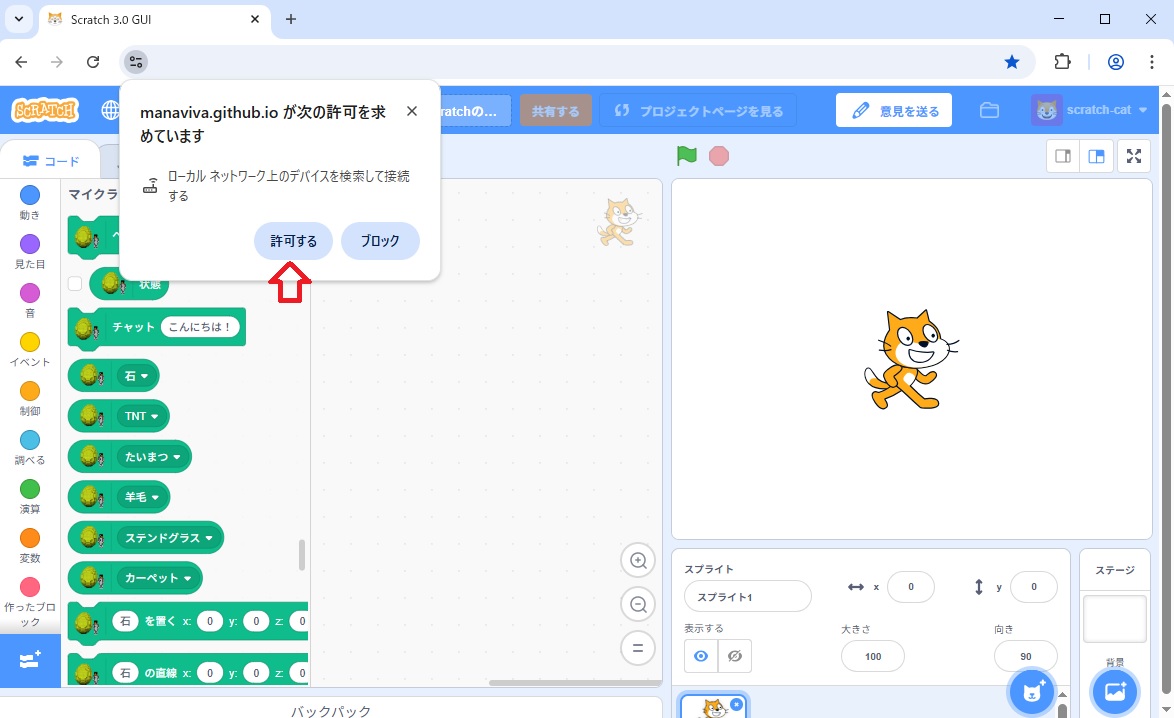Switch to the コード tab
The image size is (1174, 718).
click(51, 161)
